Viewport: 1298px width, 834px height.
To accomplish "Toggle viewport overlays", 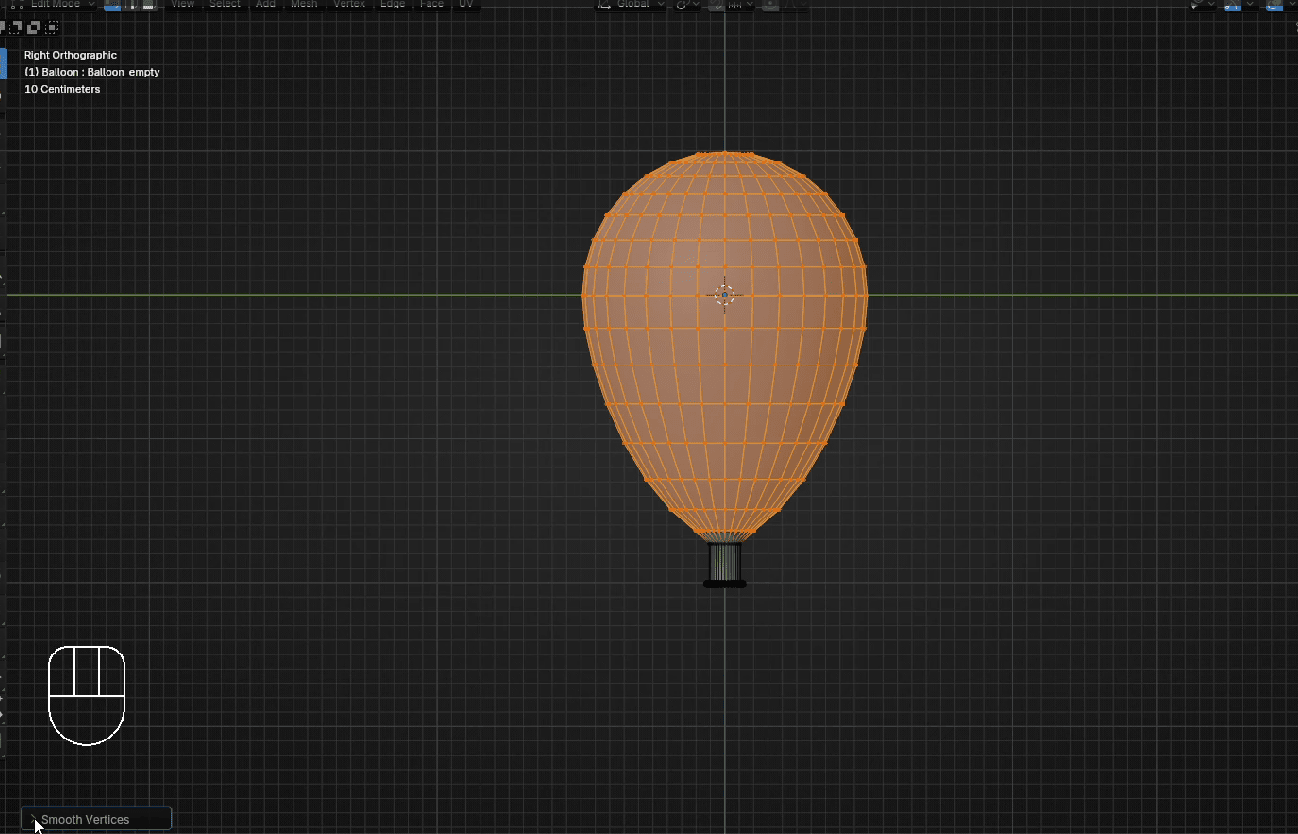I will [1274, 5].
